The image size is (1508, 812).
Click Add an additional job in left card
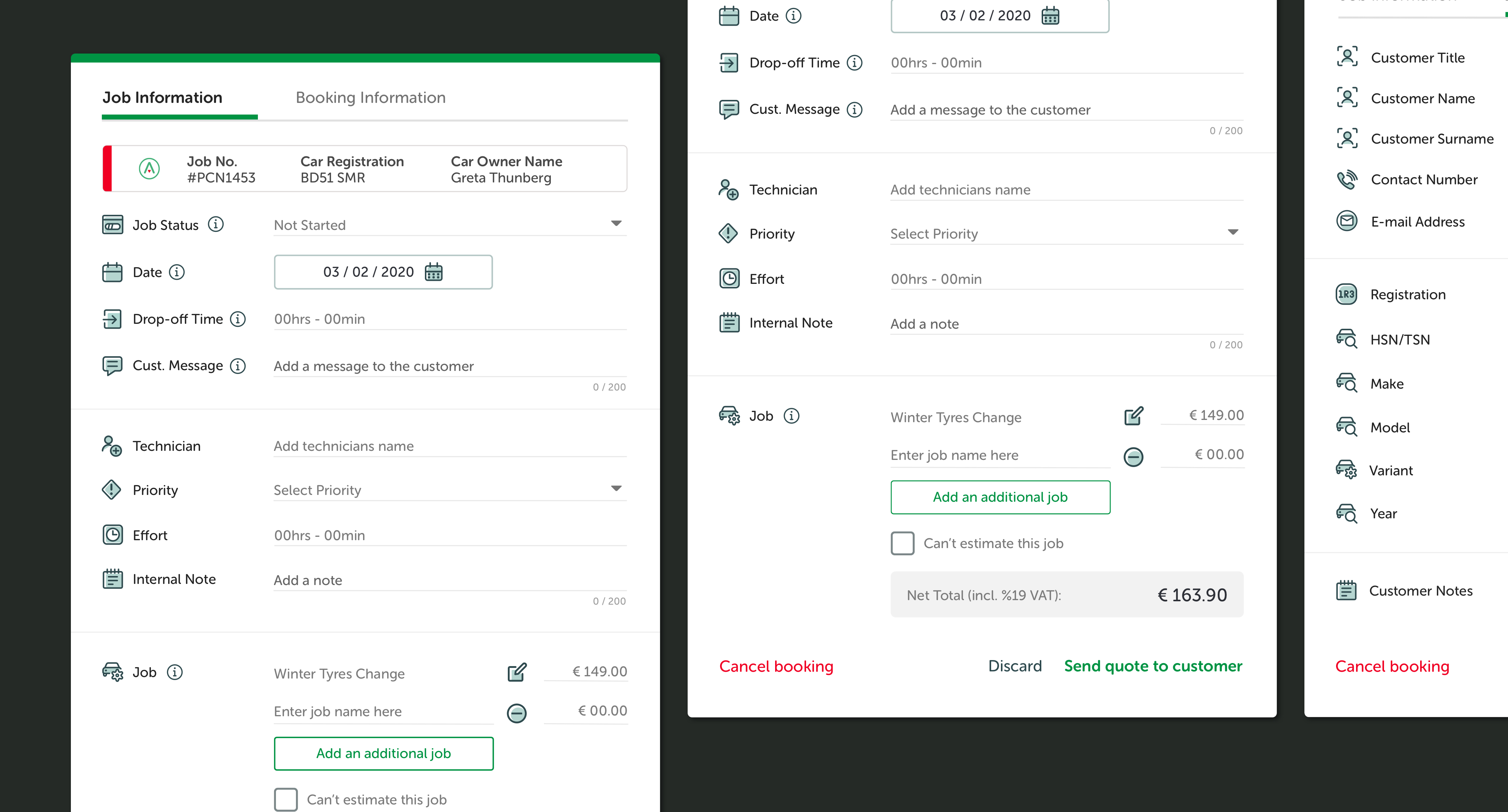point(383,753)
